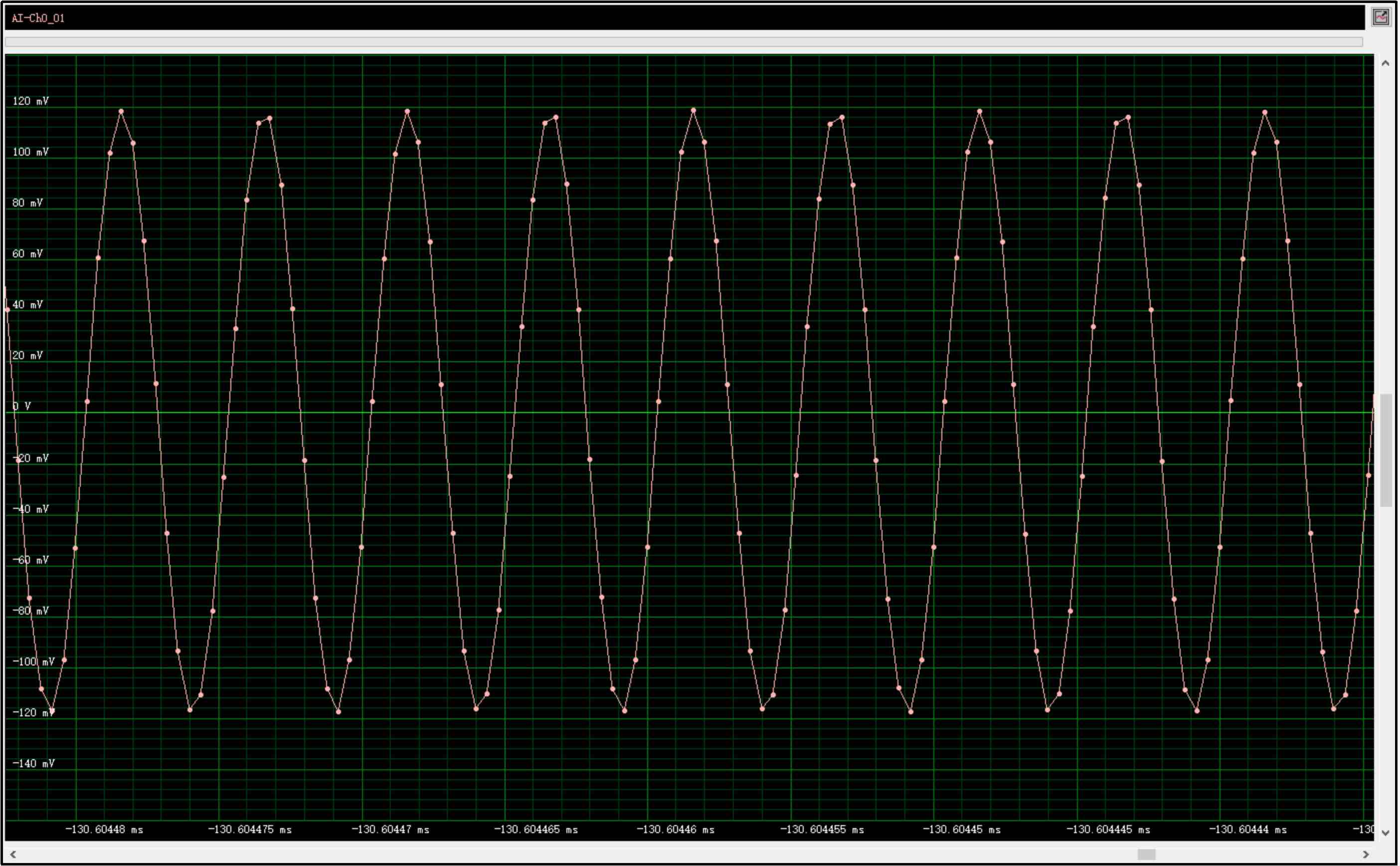Click the horizontal scrollbar left arrow
The width and height of the screenshot is (1400, 866).
pos(13,855)
